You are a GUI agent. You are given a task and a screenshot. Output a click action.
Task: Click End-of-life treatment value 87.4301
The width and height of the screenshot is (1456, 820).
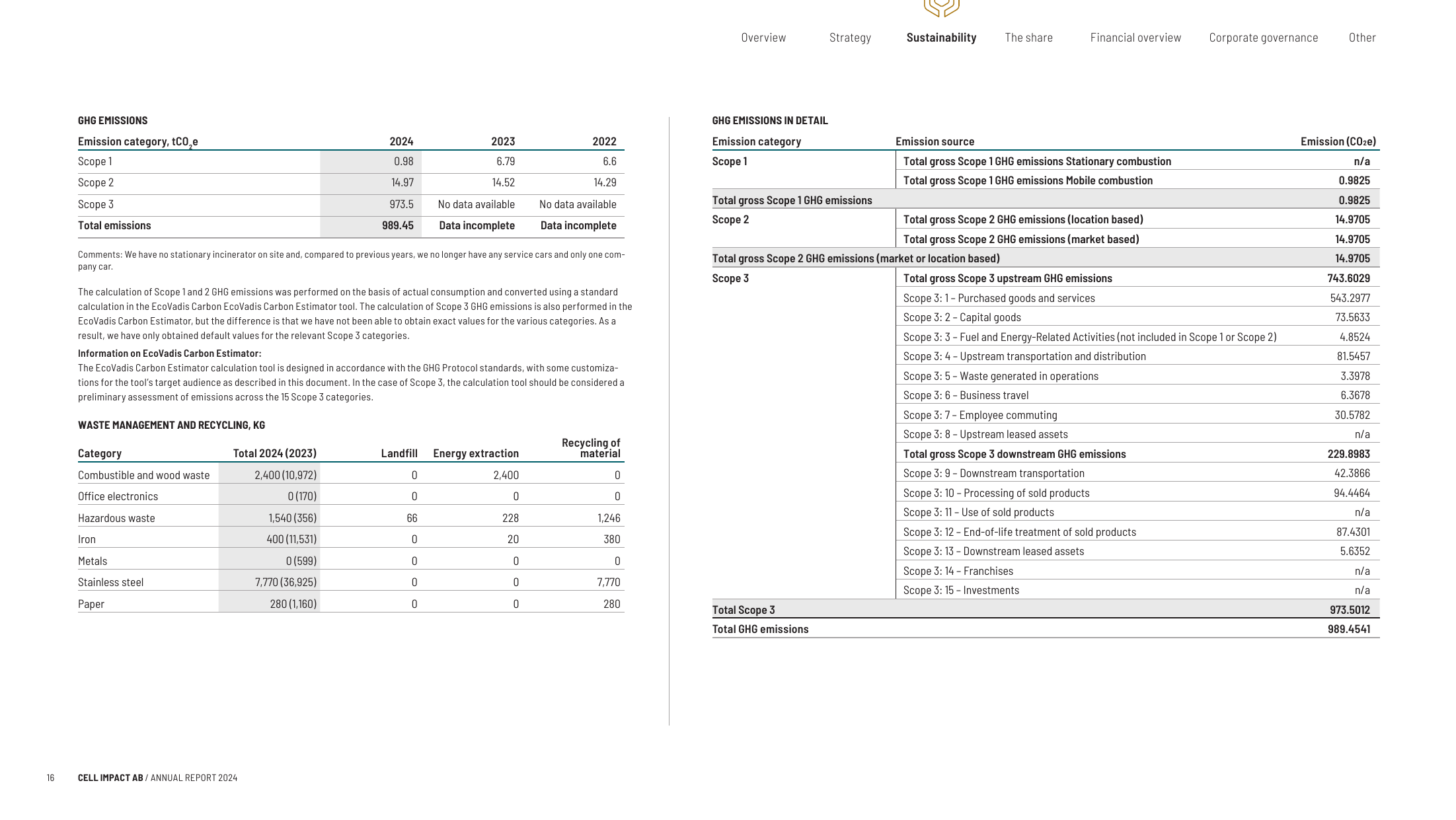coord(1353,532)
